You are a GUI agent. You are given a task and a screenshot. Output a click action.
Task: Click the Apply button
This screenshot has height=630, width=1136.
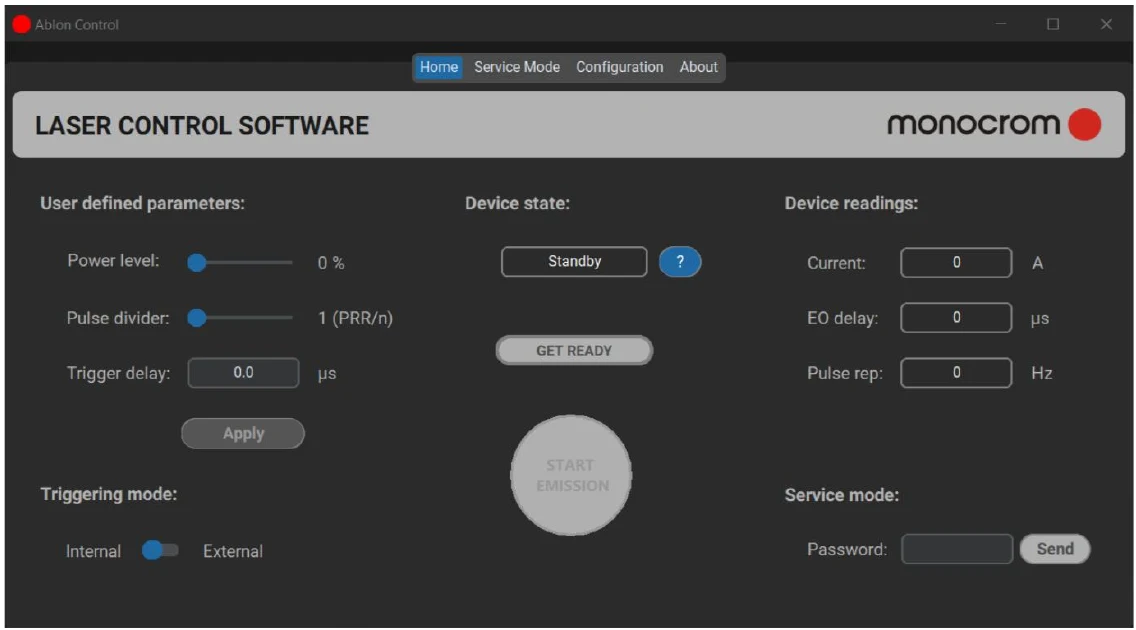[x=243, y=433]
